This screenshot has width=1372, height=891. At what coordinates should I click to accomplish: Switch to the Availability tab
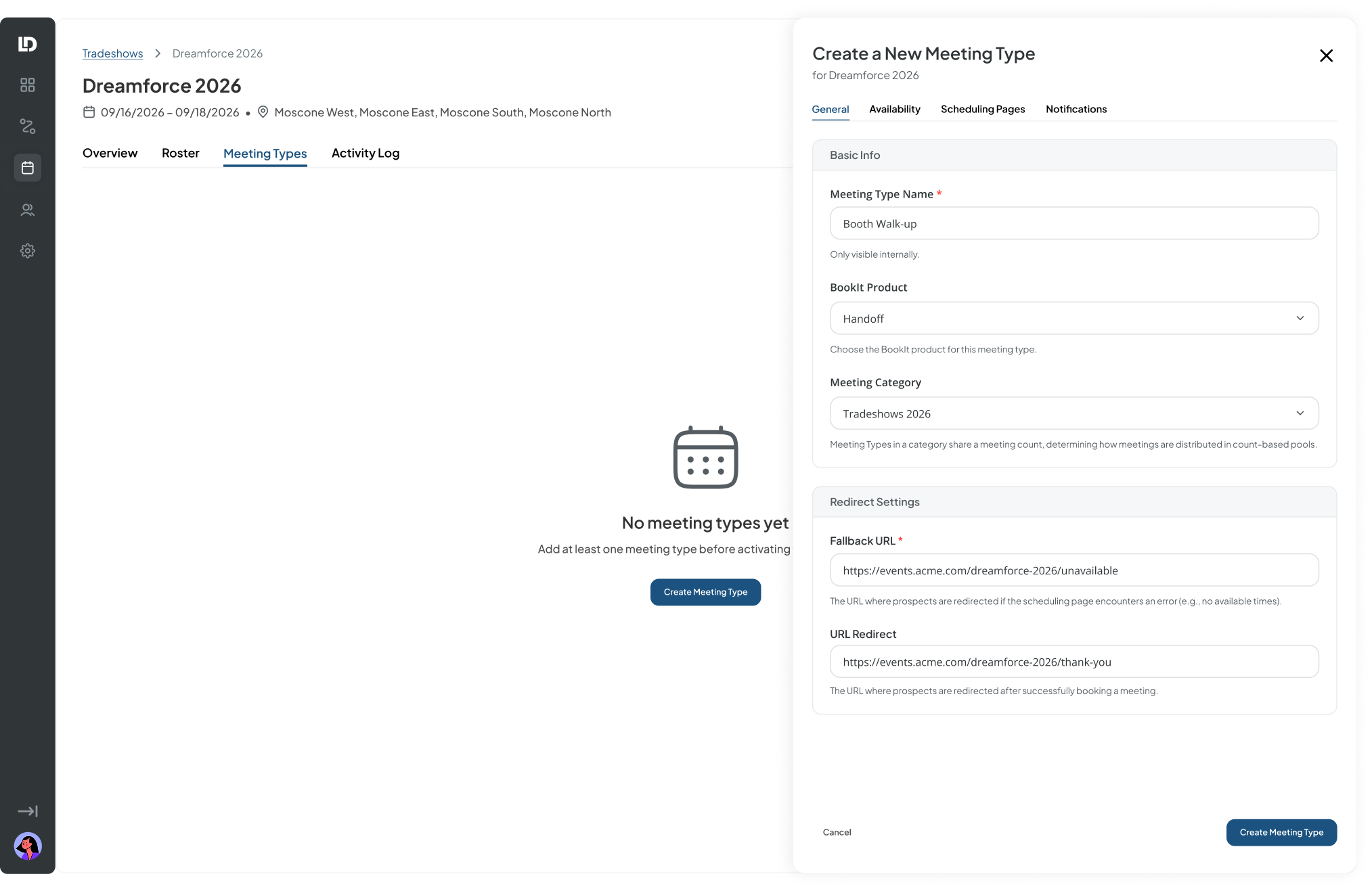click(894, 109)
